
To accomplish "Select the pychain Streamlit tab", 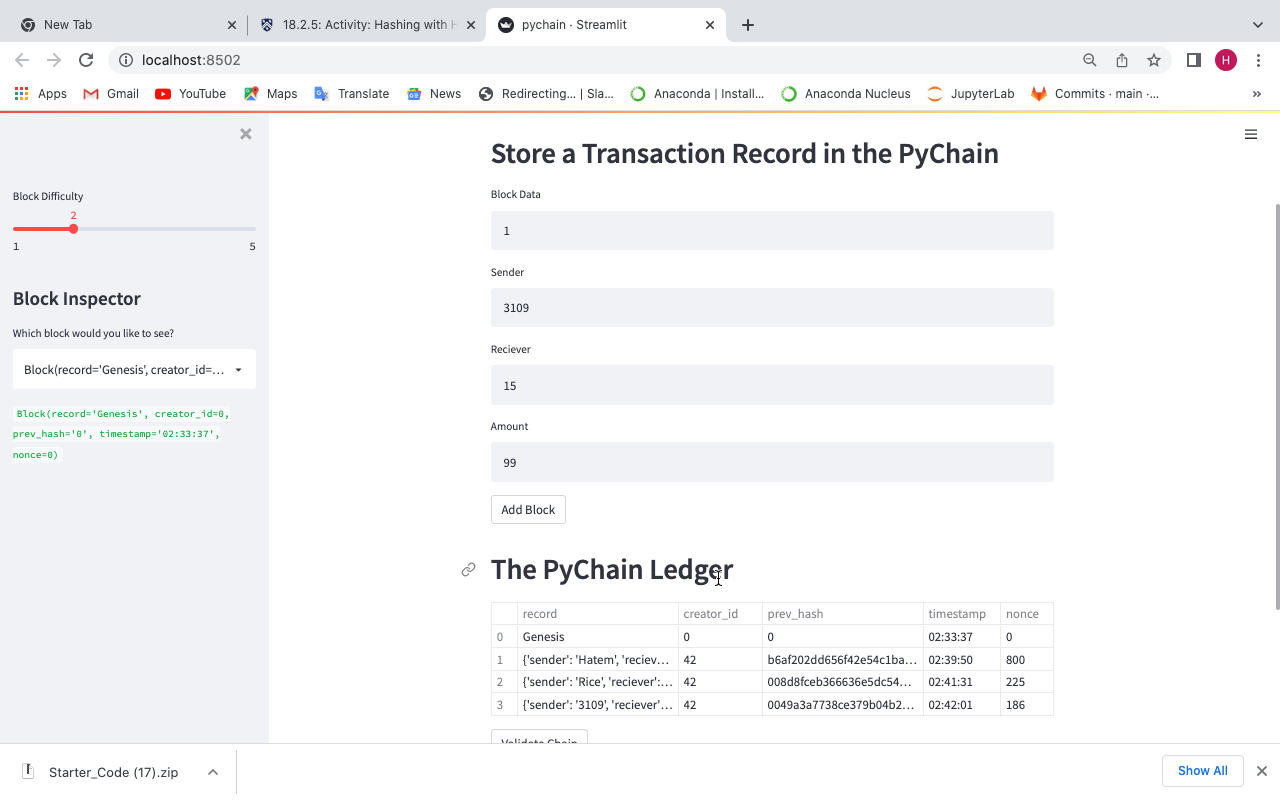I will click(605, 25).
